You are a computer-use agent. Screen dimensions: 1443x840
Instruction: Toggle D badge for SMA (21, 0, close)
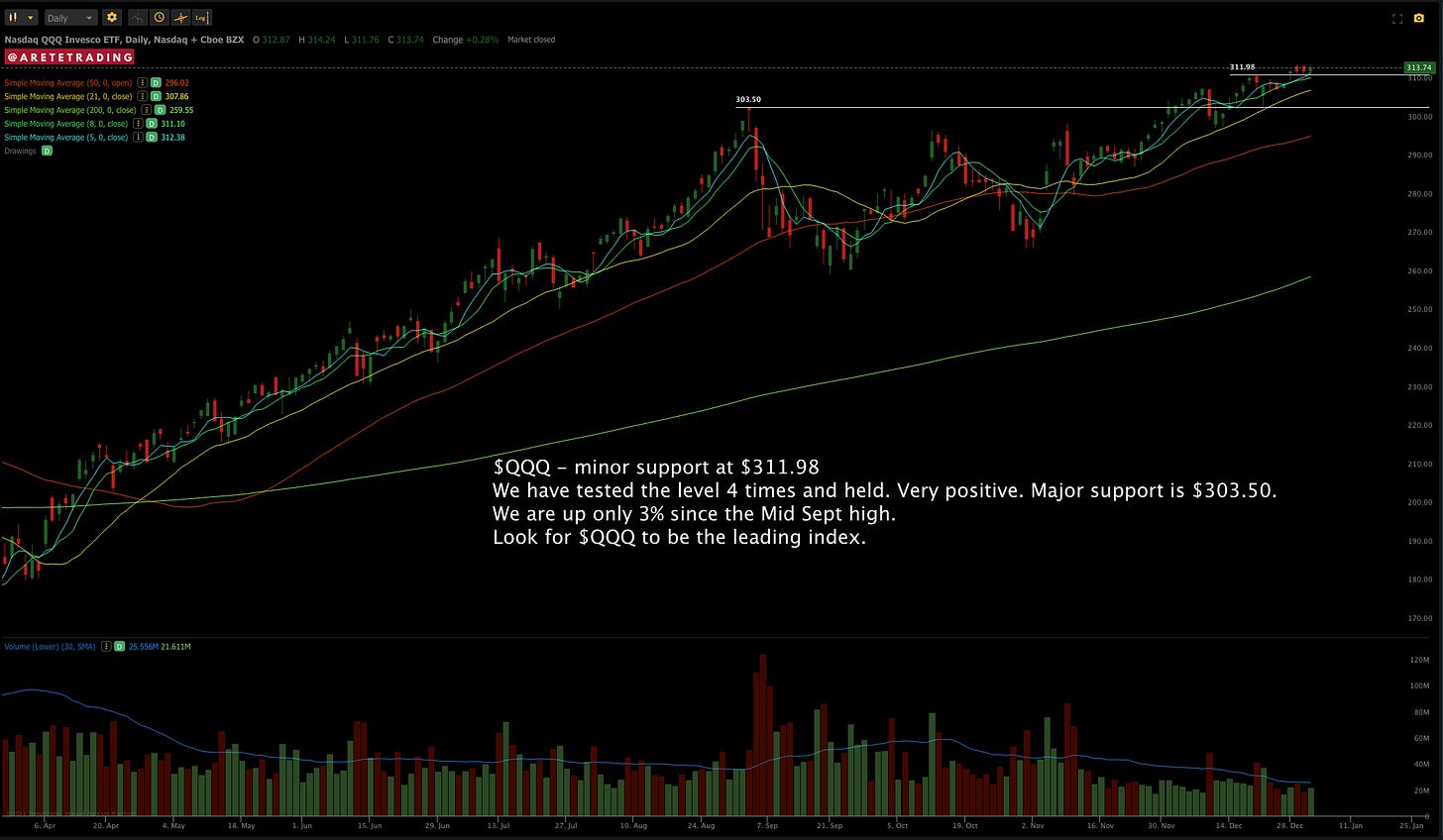156,97
